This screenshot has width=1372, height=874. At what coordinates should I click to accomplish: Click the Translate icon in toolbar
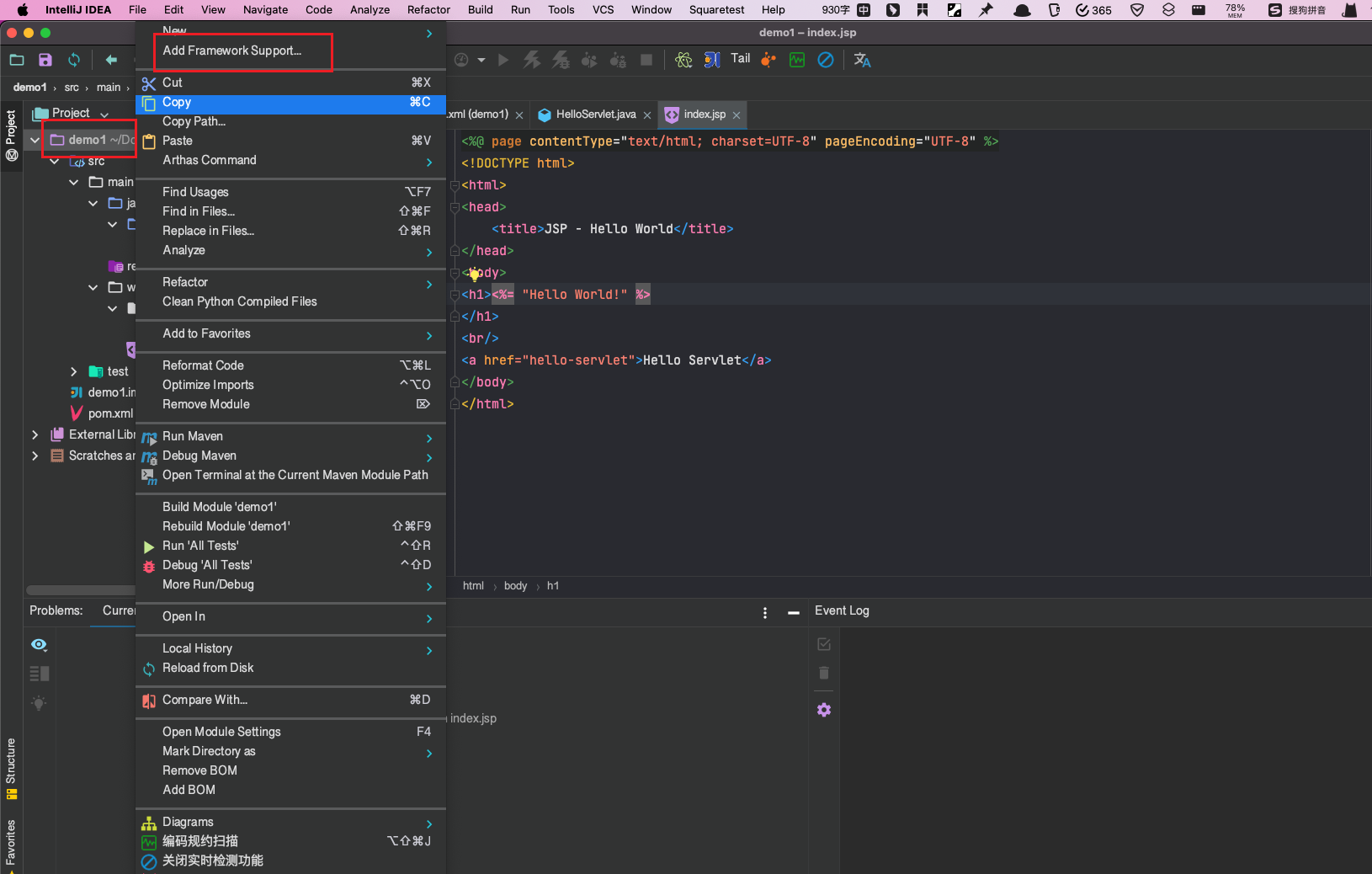click(x=862, y=60)
